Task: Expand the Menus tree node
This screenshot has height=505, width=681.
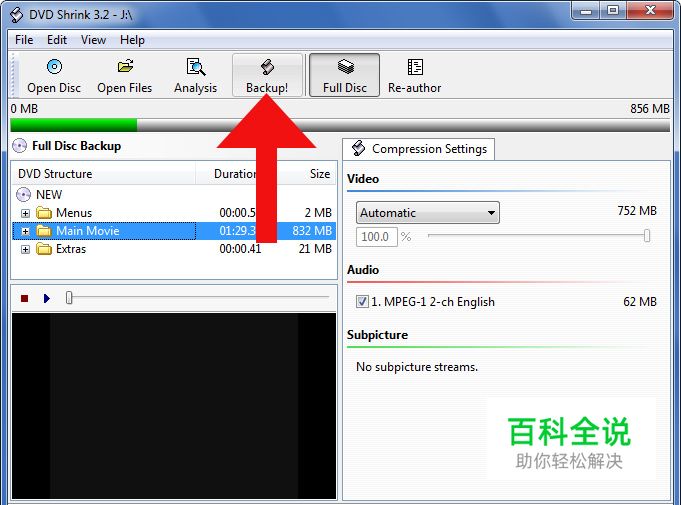Action: [25, 213]
